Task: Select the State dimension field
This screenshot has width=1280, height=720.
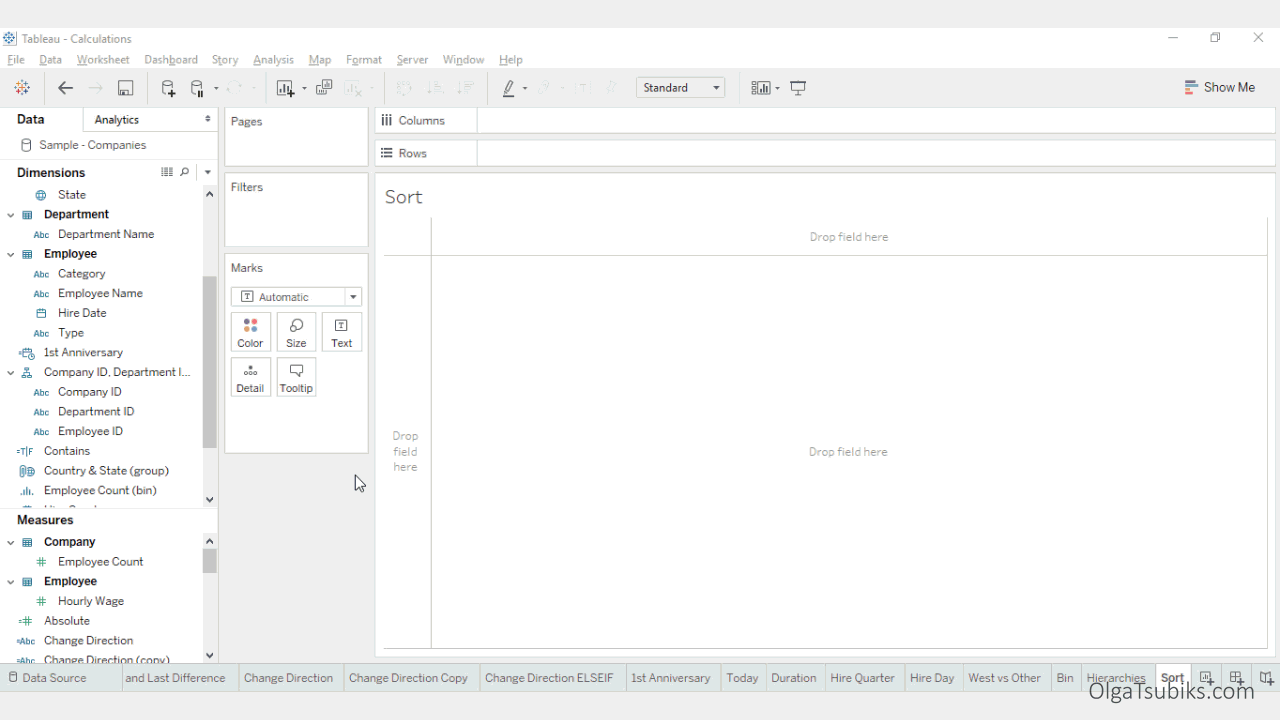Action: coord(72,195)
